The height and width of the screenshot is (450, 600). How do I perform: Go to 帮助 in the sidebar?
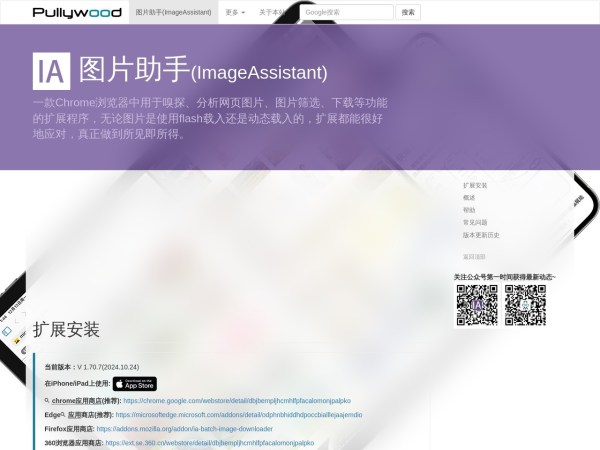tap(469, 210)
